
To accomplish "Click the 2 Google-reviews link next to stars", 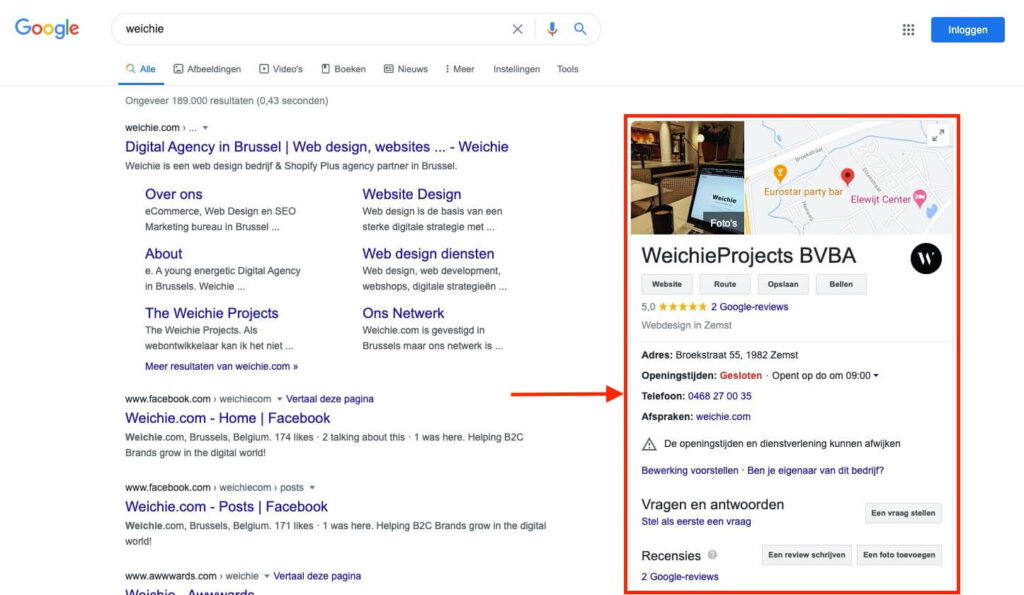I will tap(749, 306).
